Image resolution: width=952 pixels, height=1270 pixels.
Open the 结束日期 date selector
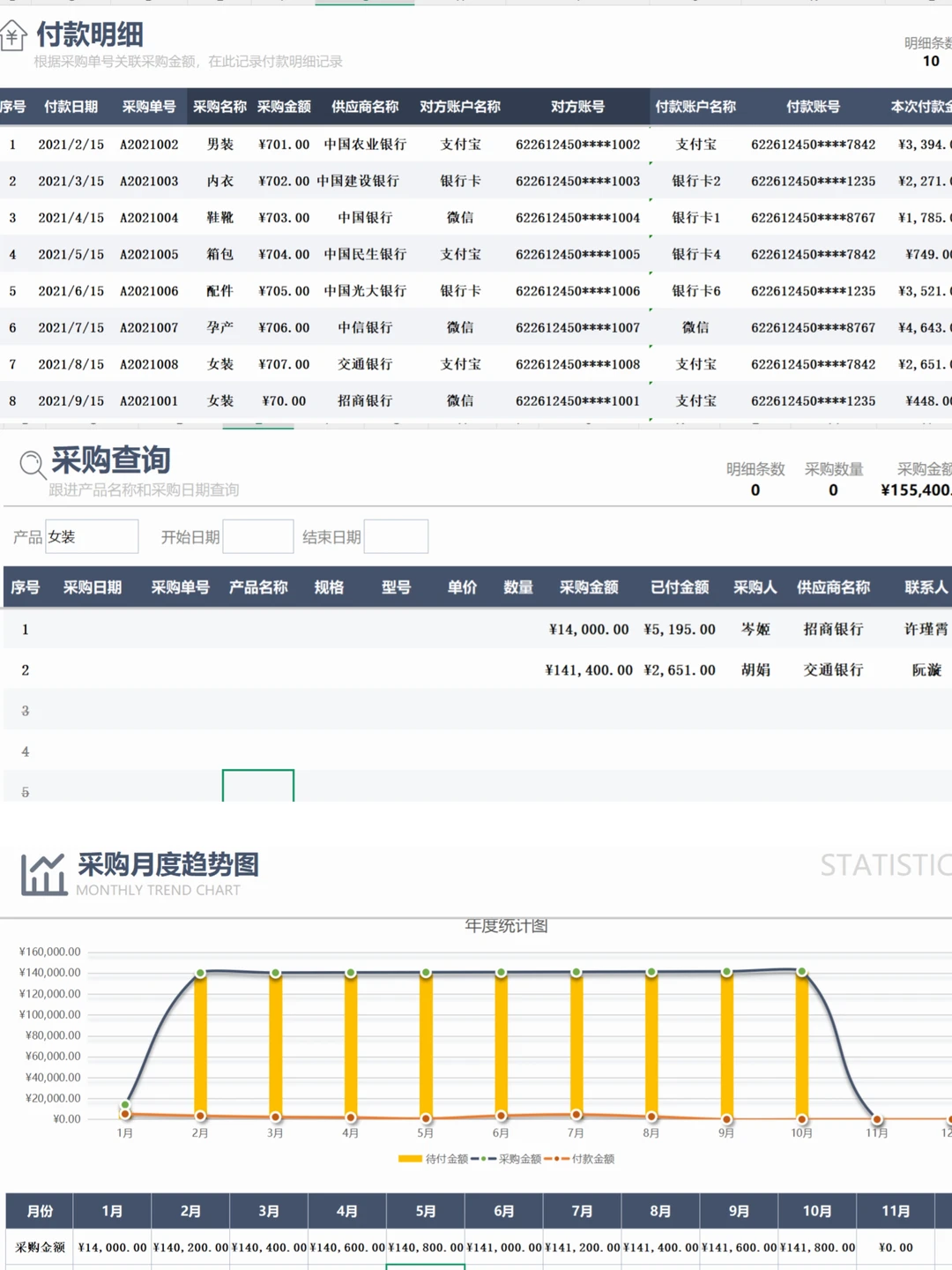(x=396, y=536)
